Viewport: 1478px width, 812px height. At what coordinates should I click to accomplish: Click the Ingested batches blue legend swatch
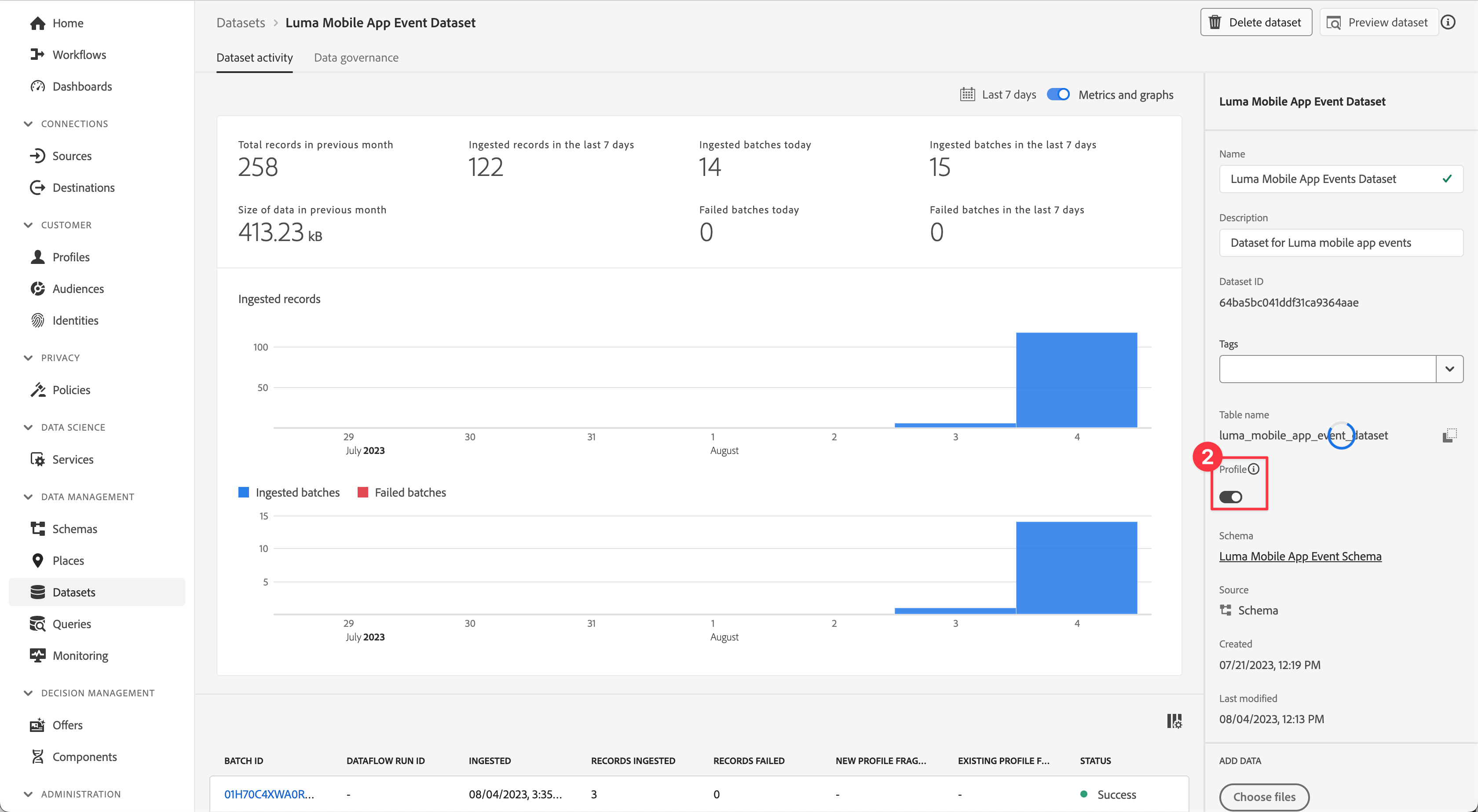(244, 492)
